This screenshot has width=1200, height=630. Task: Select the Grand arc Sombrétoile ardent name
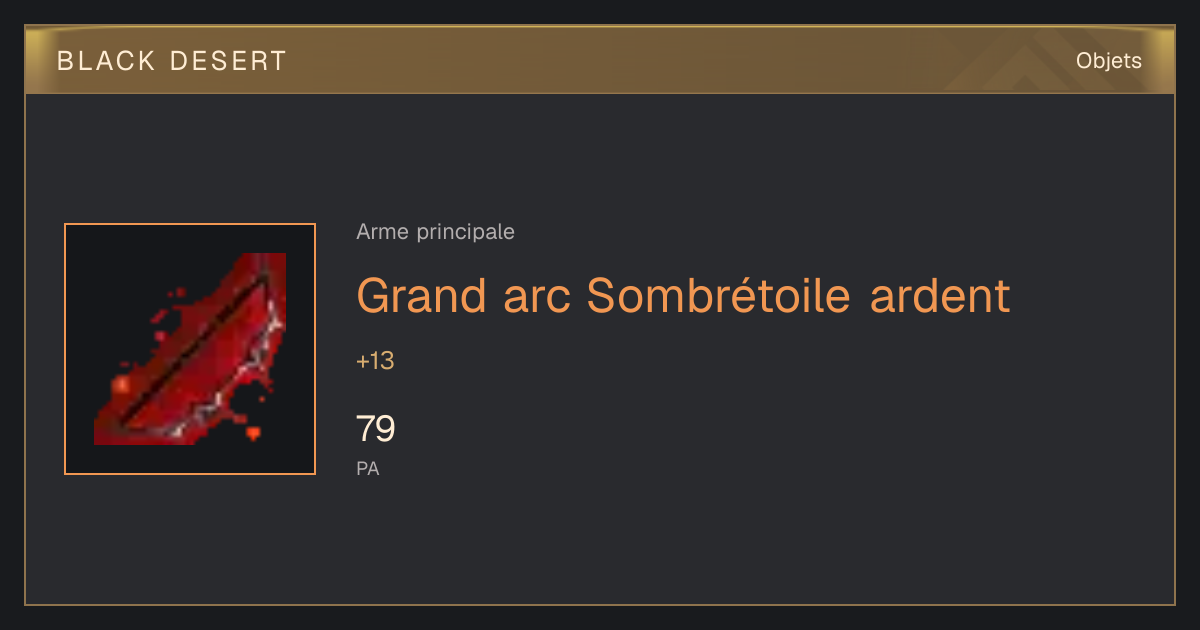[x=683, y=295]
